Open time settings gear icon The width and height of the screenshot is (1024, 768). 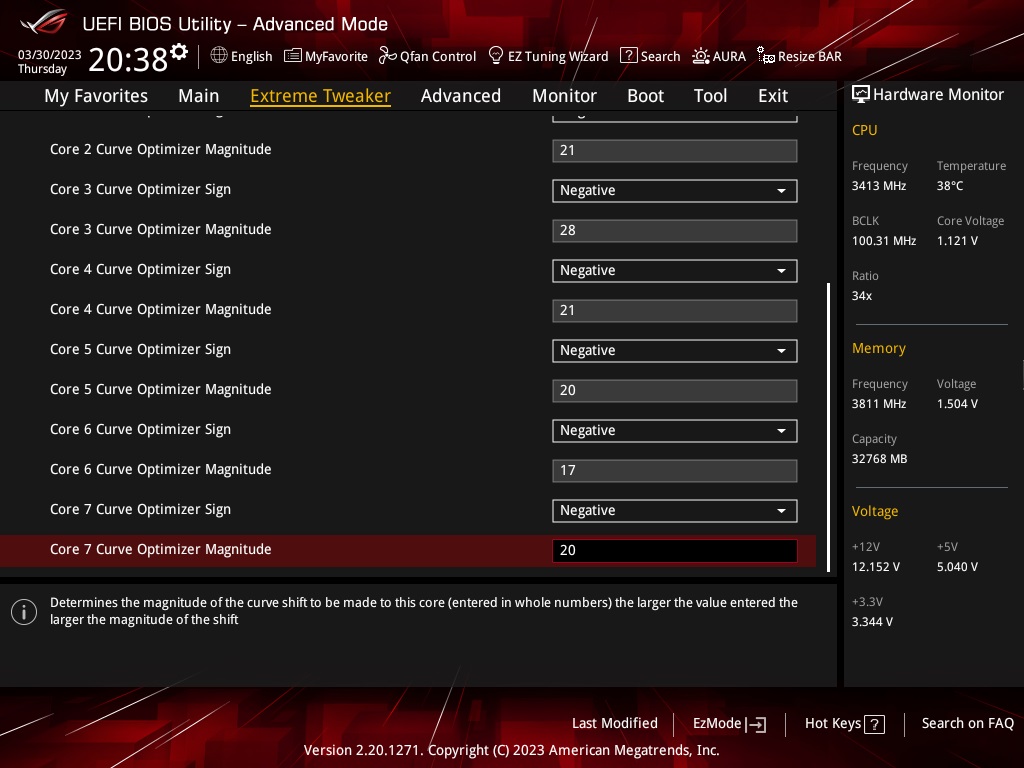pos(179,52)
